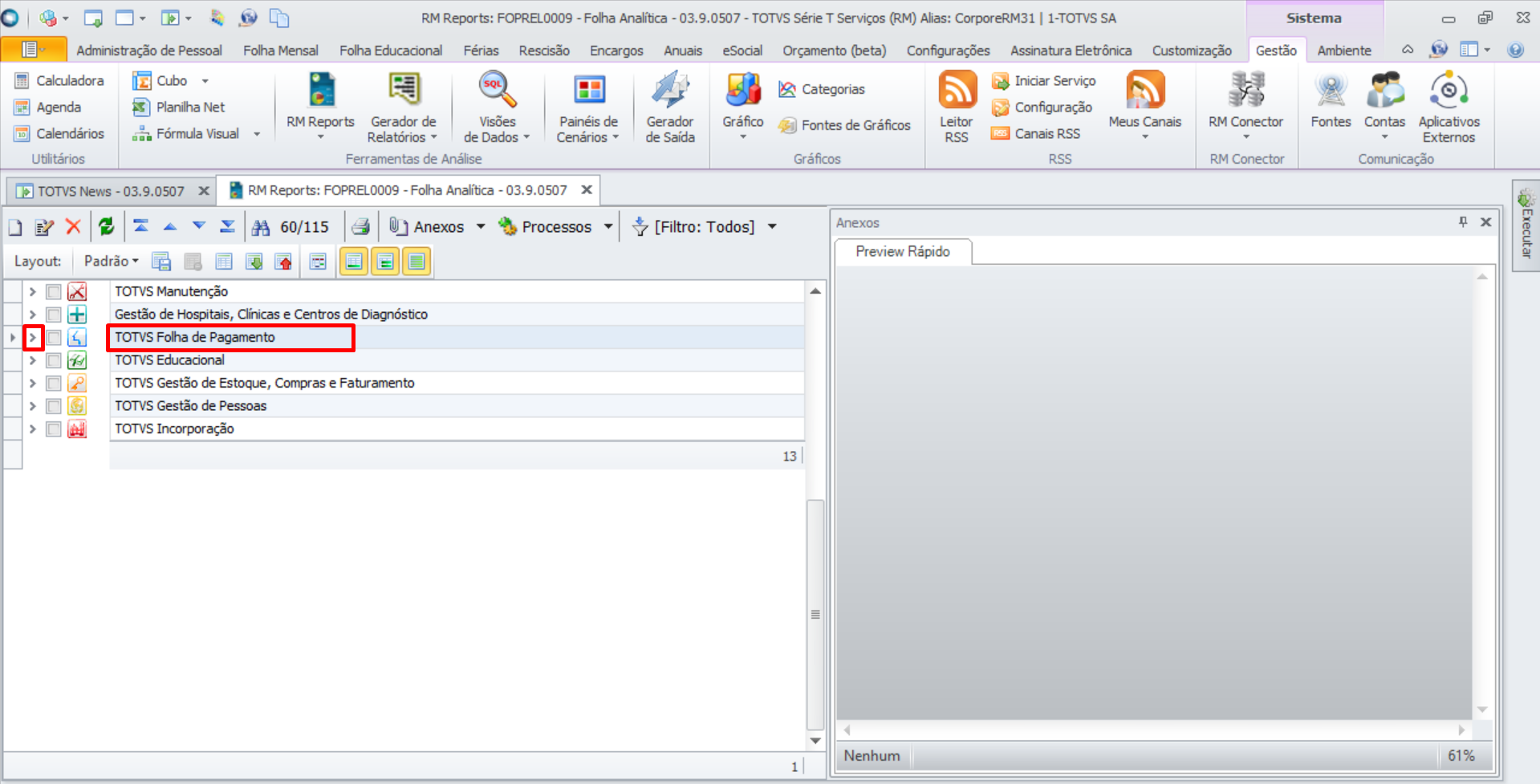Open Canais RSS
The height and width of the screenshot is (784, 1540).
(1036, 133)
